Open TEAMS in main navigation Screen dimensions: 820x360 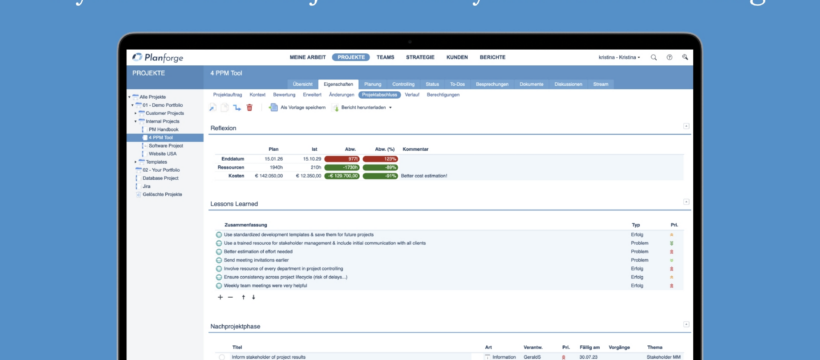click(x=385, y=58)
